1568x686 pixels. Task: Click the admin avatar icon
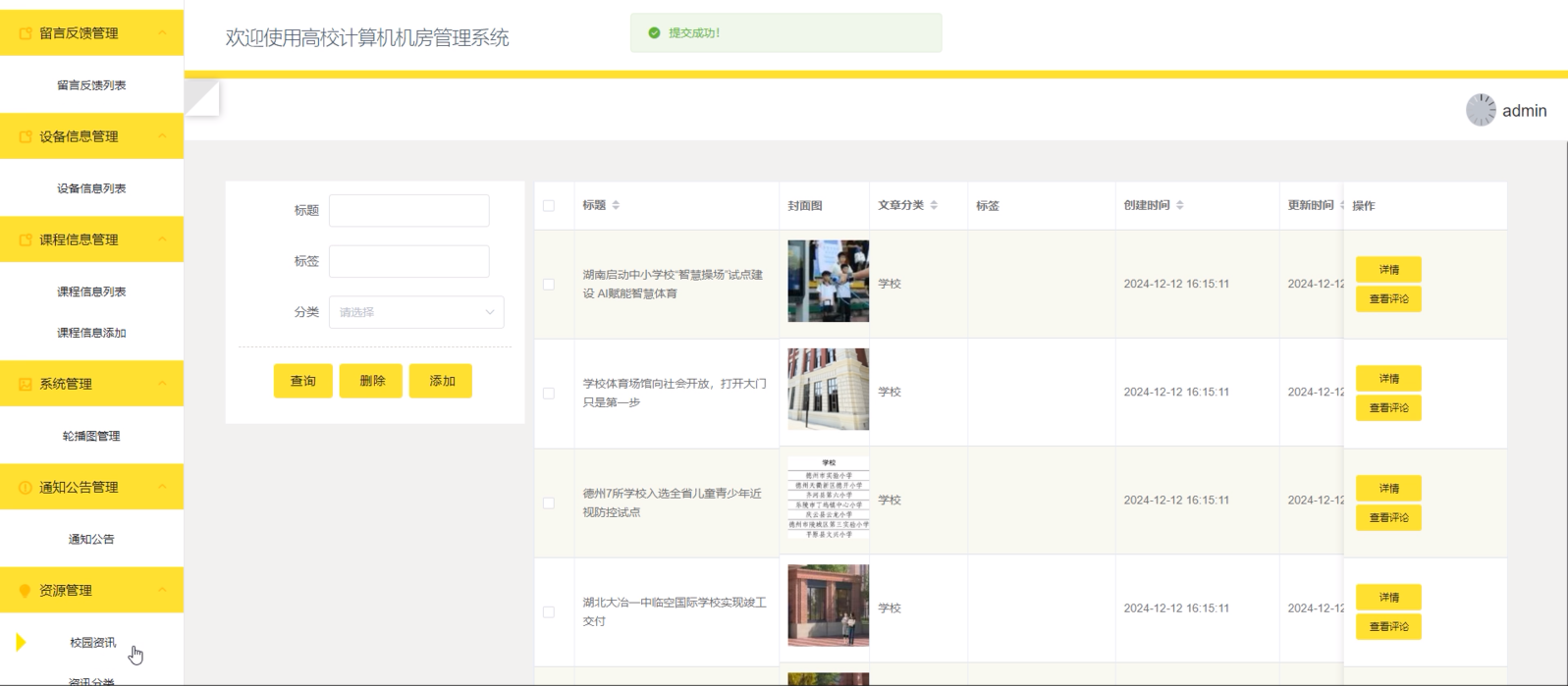(x=1481, y=110)
